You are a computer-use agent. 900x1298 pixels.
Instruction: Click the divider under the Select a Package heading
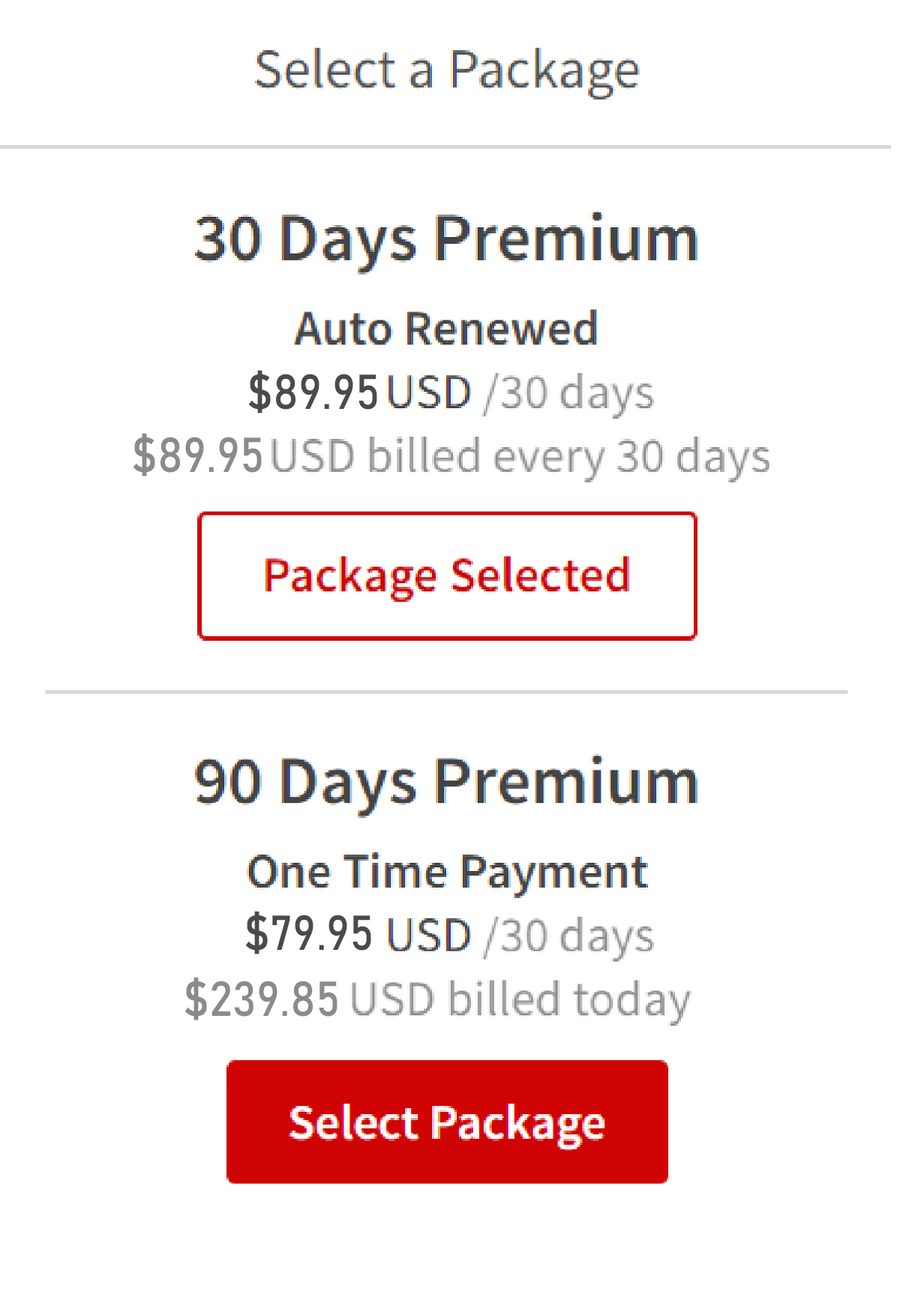pos(446,147)
